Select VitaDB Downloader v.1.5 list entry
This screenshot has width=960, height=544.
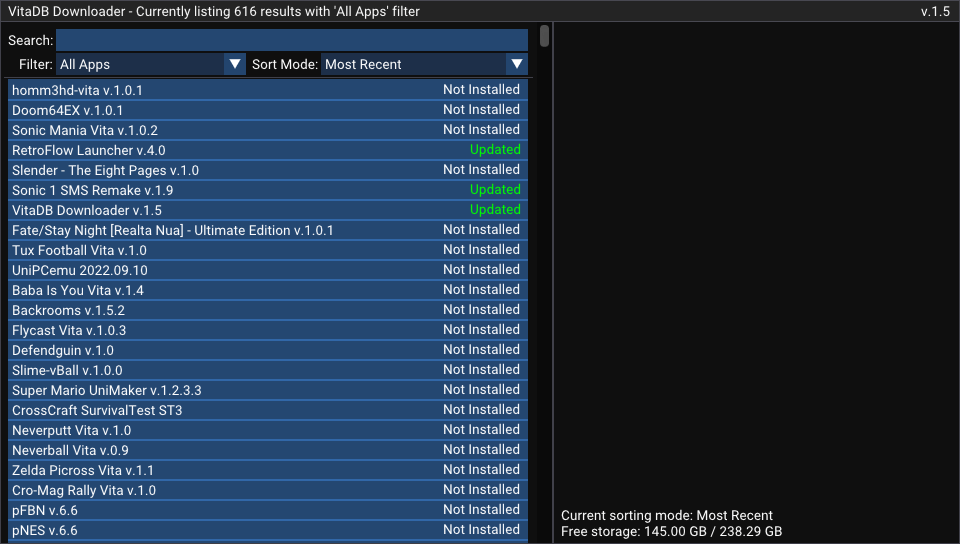coord(268,210)
